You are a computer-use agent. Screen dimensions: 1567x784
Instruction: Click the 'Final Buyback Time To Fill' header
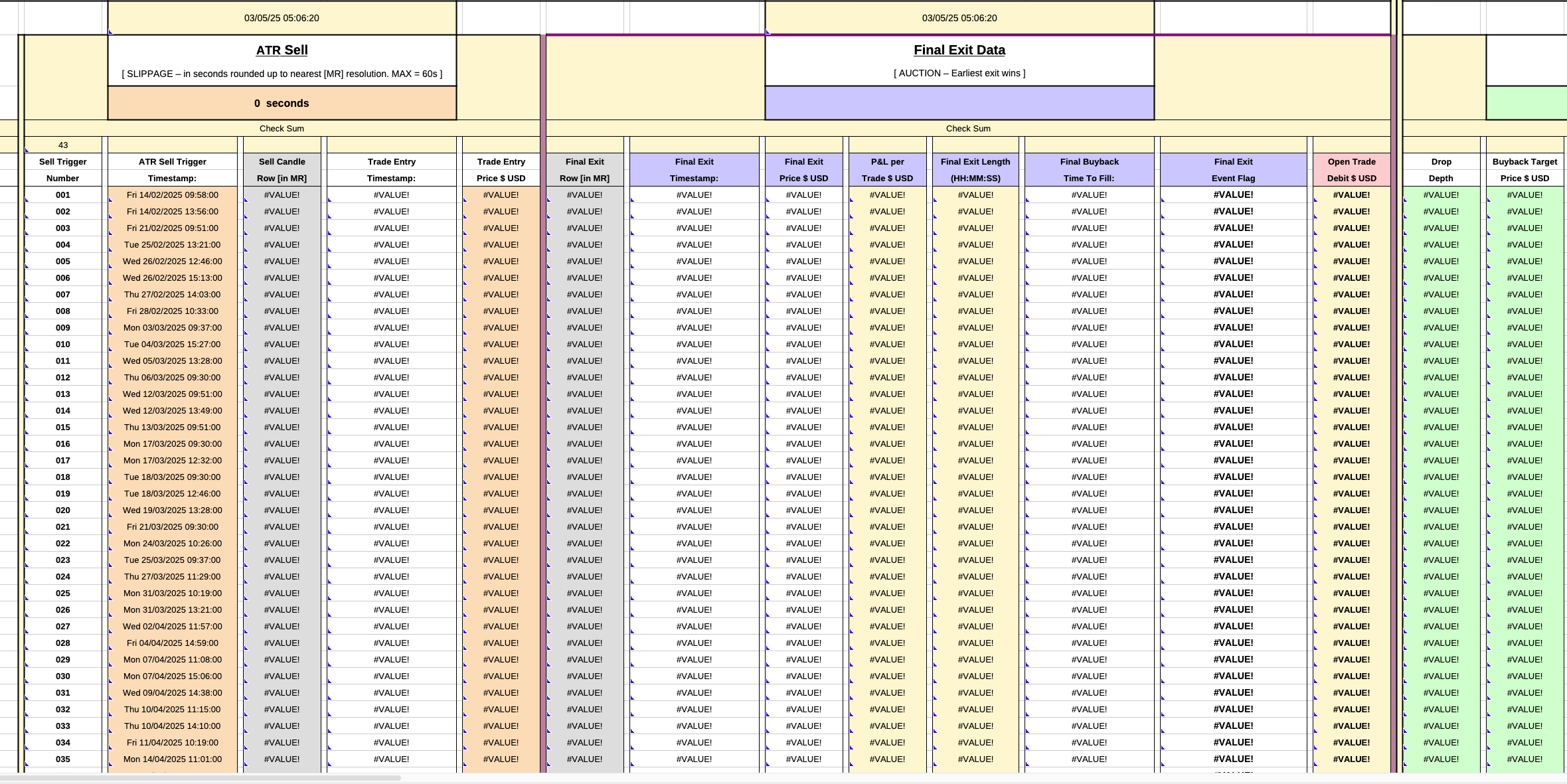click(x=1089, y=170)
